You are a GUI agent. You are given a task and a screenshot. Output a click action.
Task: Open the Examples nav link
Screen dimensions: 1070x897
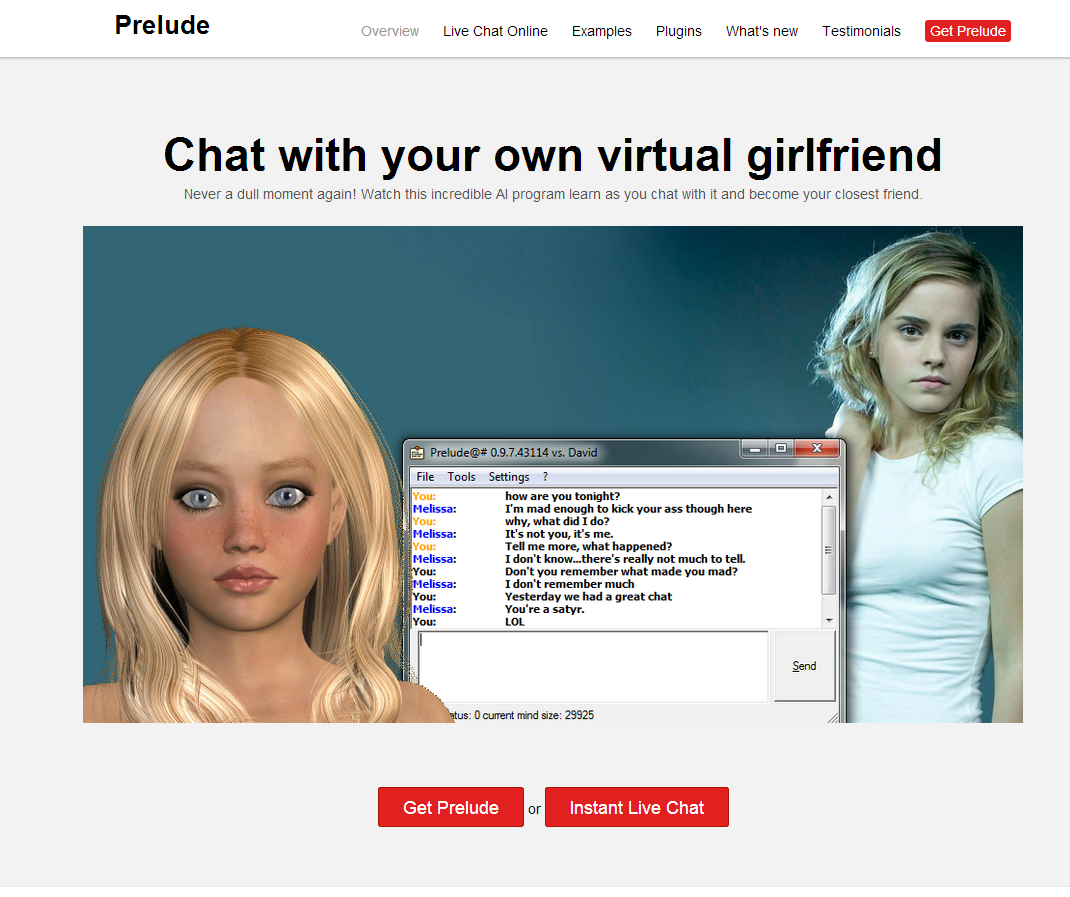point(602,31)
